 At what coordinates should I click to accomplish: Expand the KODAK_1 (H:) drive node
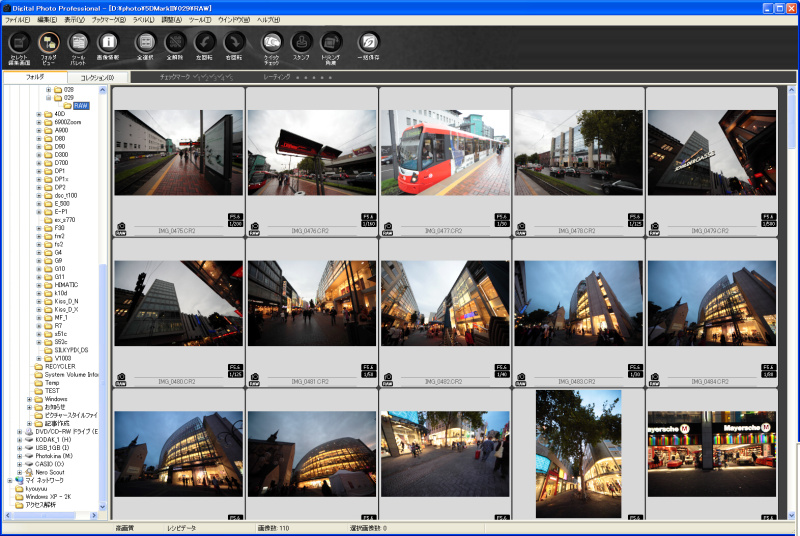(19, 440)
